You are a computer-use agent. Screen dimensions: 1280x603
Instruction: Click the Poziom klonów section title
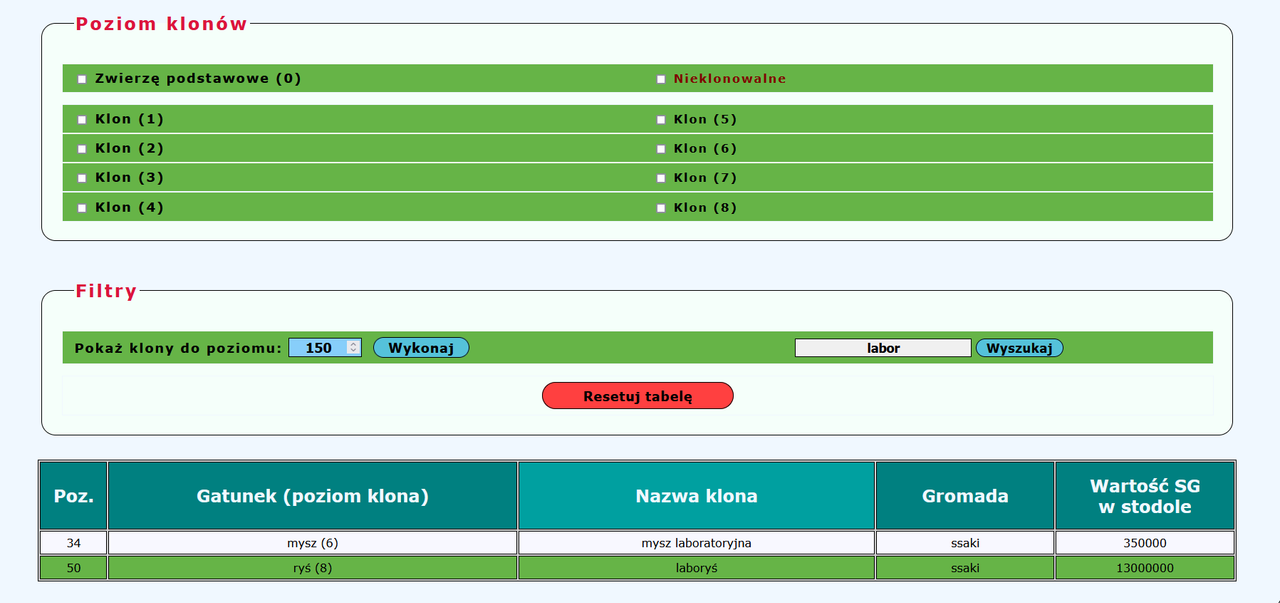pos(162,24)
